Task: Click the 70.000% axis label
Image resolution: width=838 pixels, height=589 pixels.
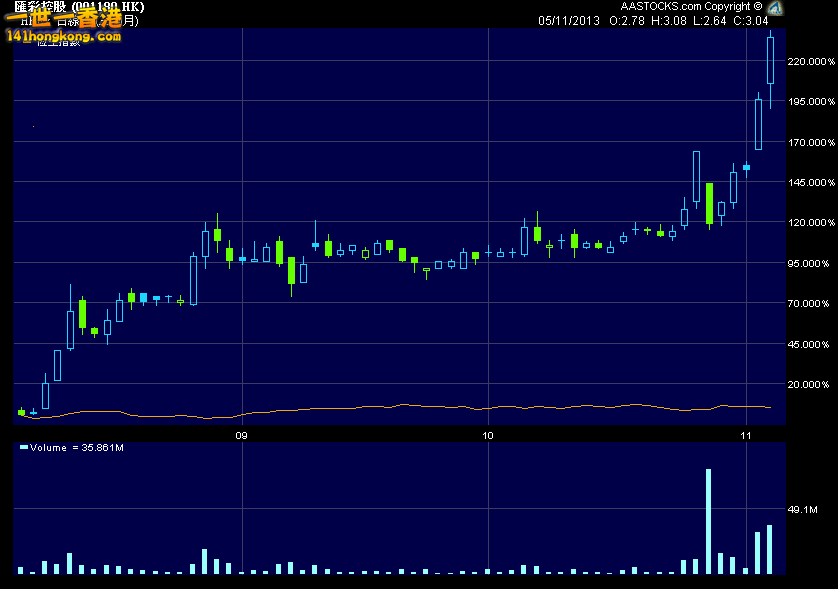Action: pyautogui.click(x=811, y=304)
